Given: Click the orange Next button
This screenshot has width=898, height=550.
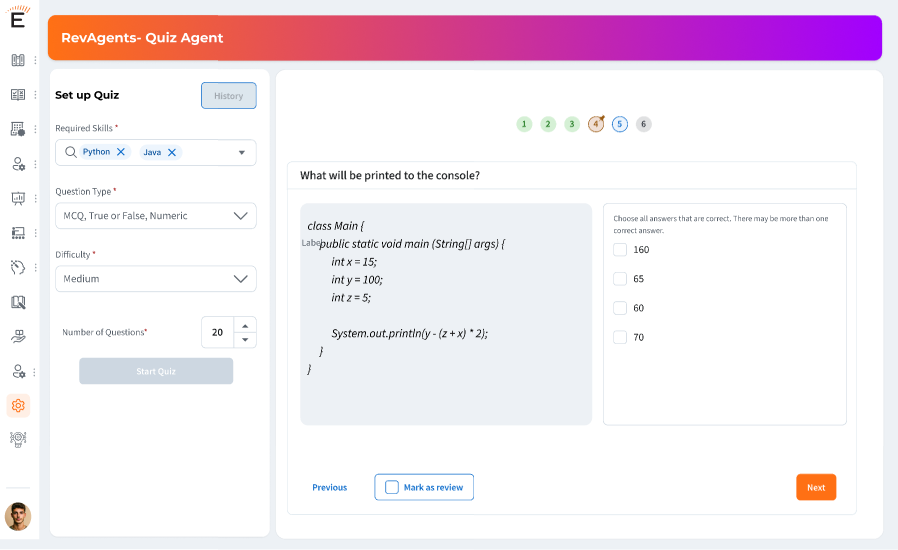Looking at the screenshot, I should pos(816,487).
